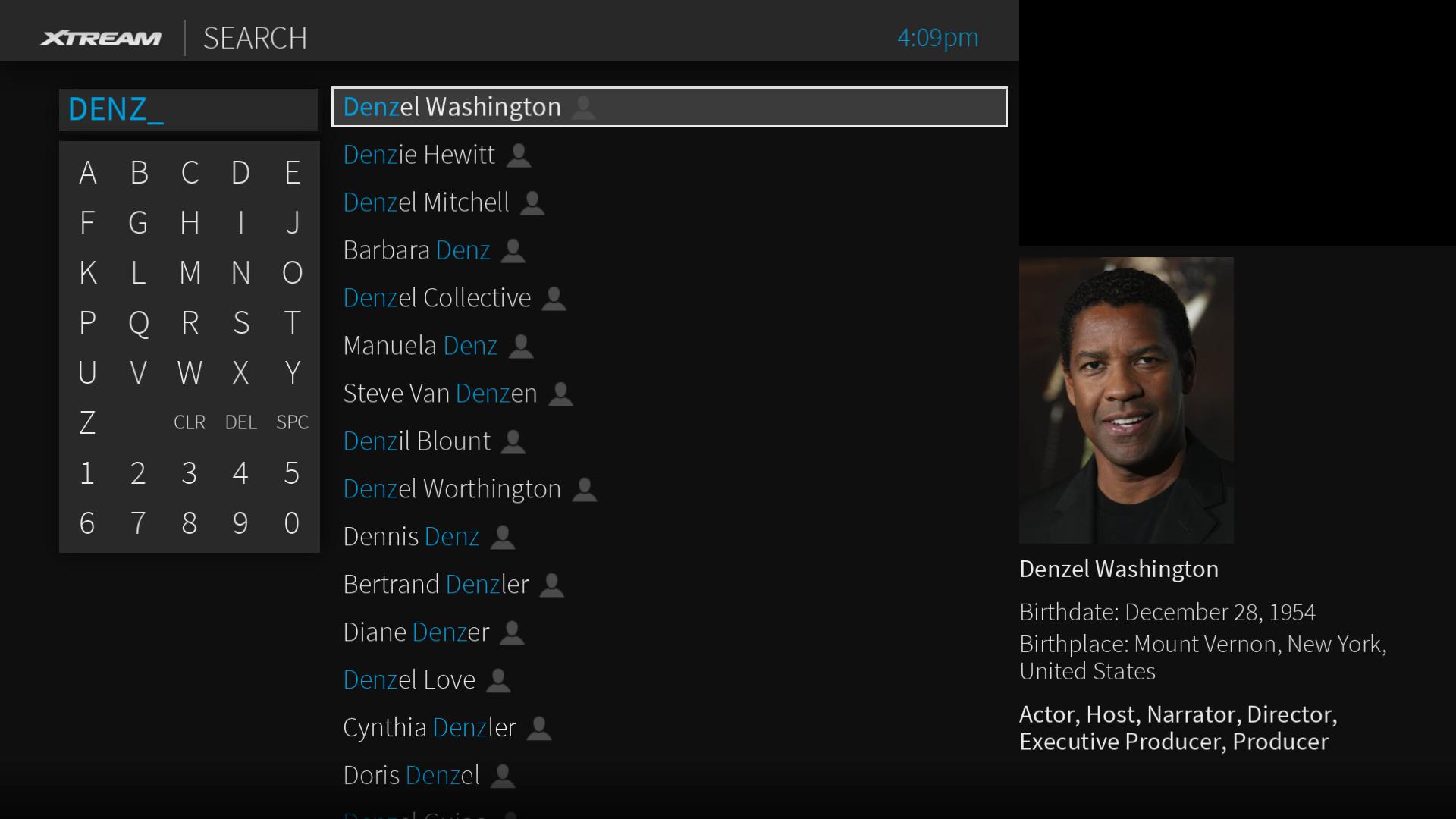Select Barbara Denz in the list
This screenshot has height=819, width=1456.
(670, 250)
